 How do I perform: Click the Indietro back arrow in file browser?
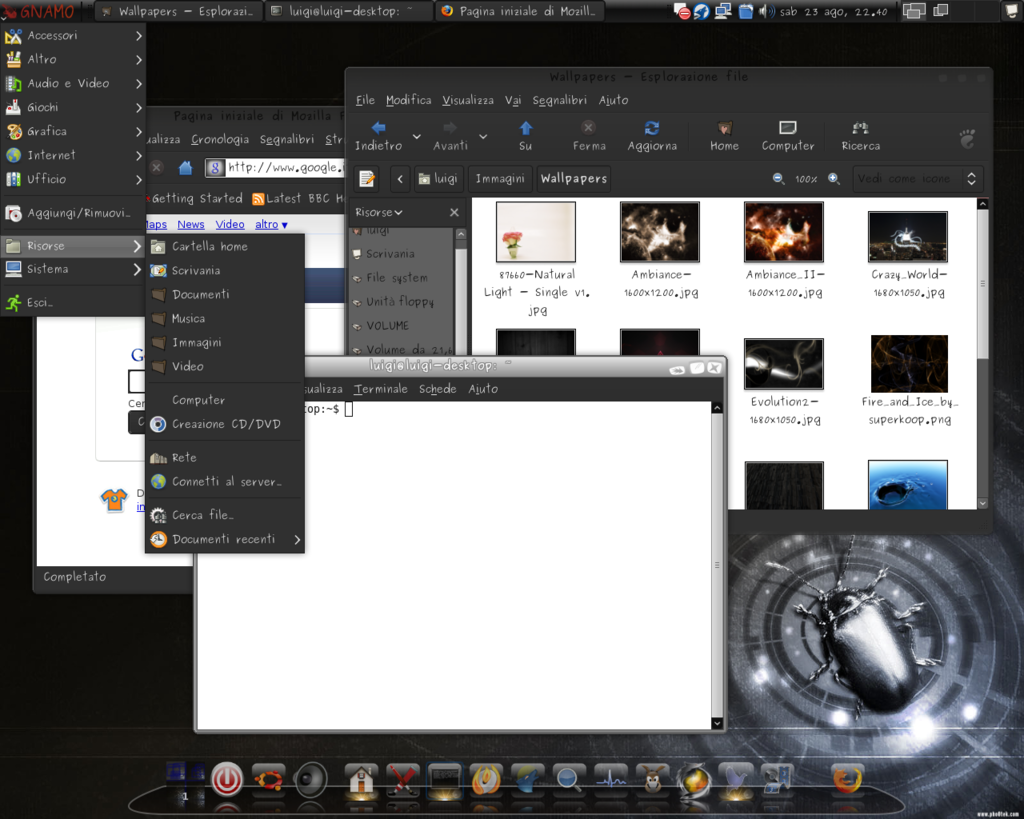tap(378, 129)
